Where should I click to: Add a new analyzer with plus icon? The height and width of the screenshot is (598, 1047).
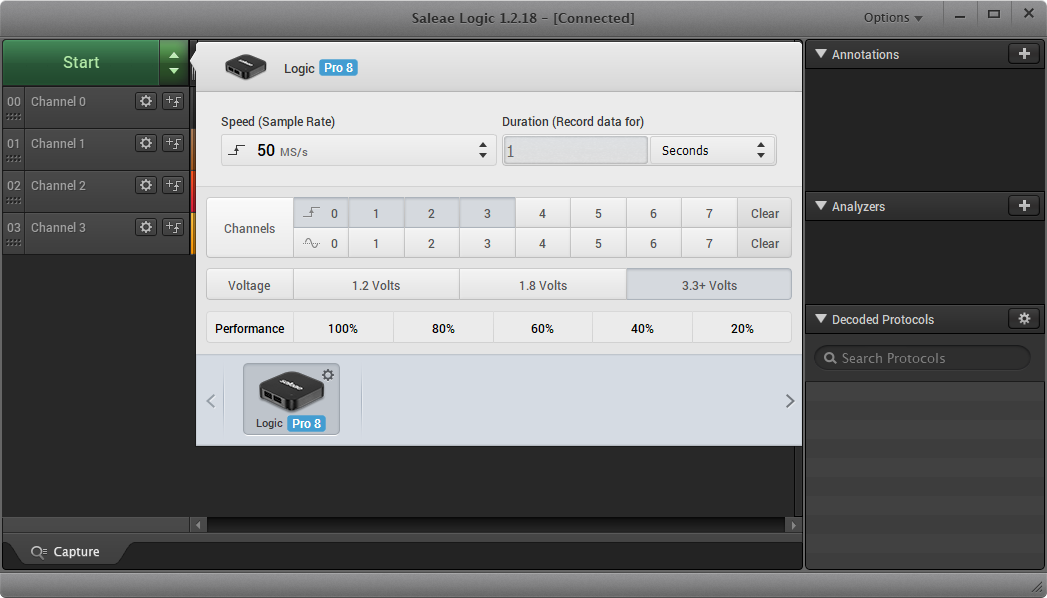[1024, 206]
